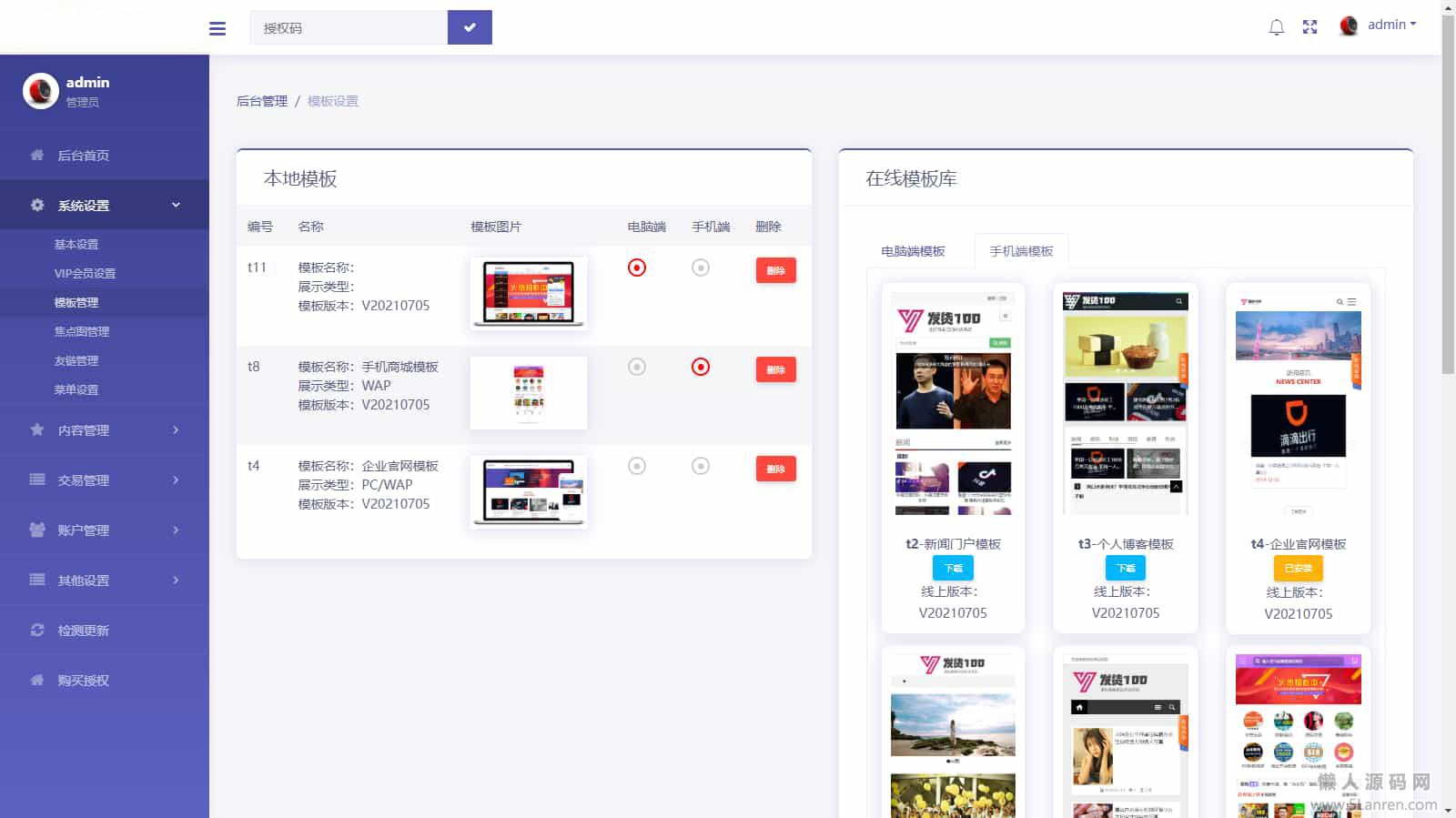Expand the 交易管理 sidebar menu
The width and height of the screenshot is (1456, 818).
click(105, 480)
